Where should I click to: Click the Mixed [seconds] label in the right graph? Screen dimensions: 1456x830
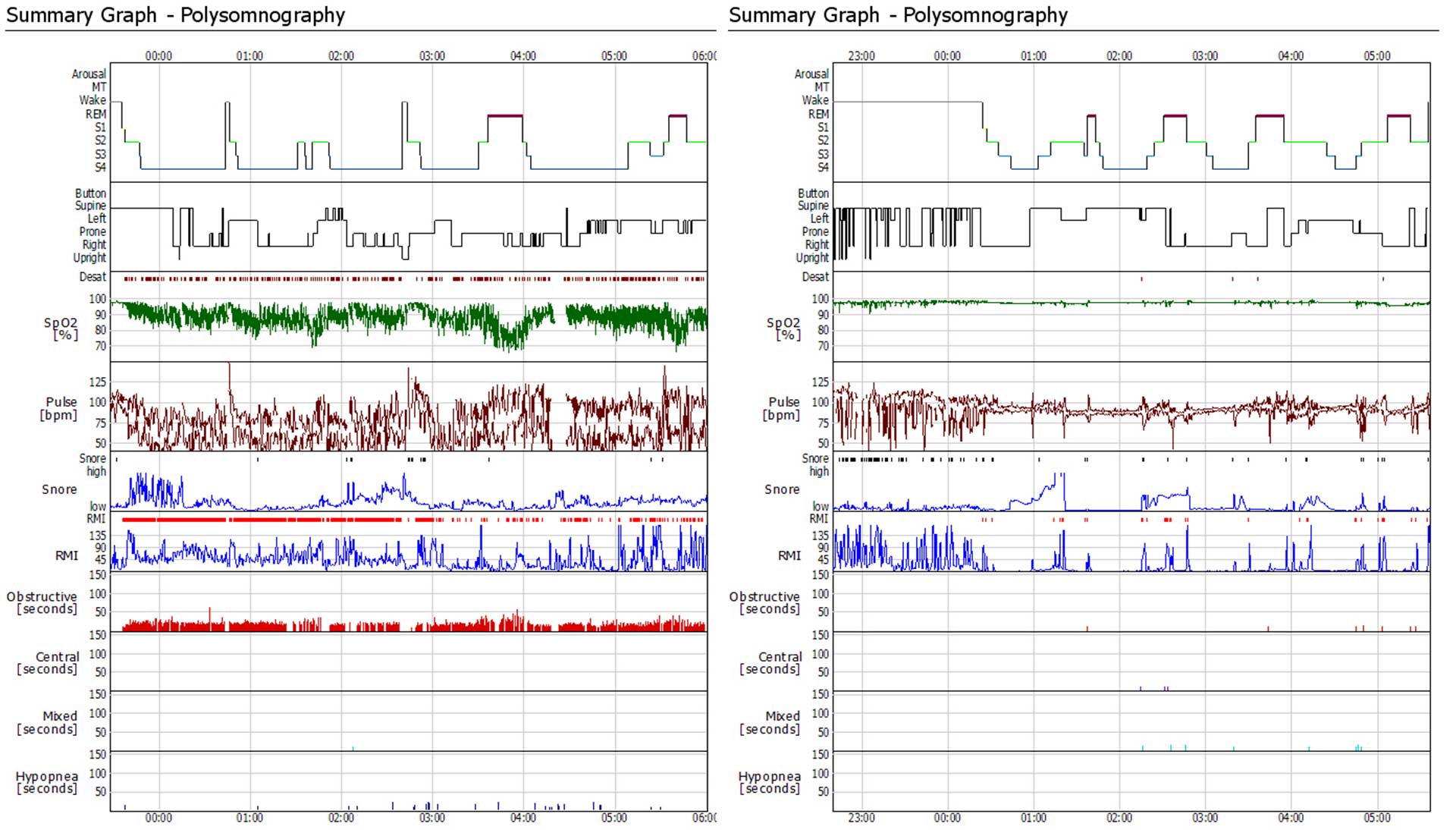tap(770, 722)
